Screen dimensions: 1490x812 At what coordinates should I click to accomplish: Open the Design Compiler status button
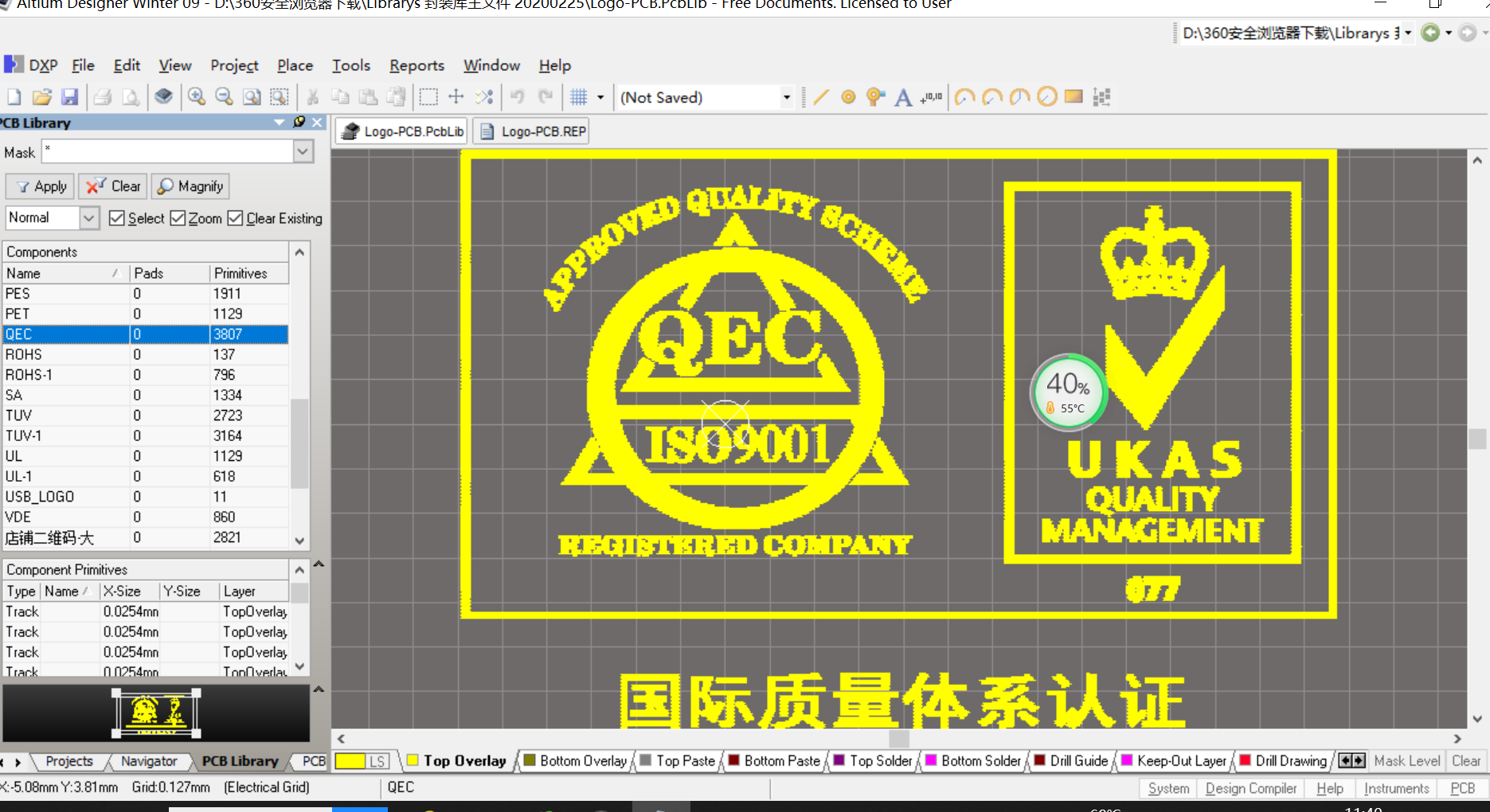pyautogui.click(x=1250, y=788)
